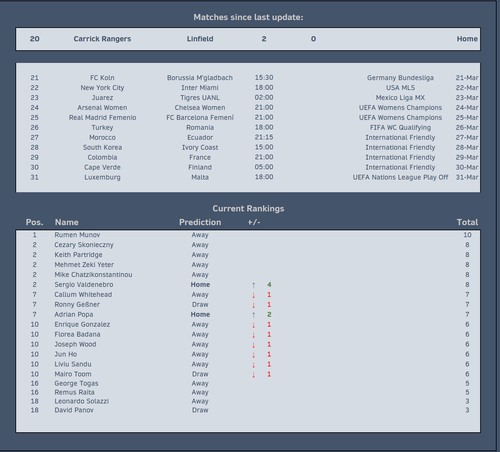500x452 pixels.
Task: Click the red down arrow for Ronny Geßner
Action: click(x=254, y=305)
